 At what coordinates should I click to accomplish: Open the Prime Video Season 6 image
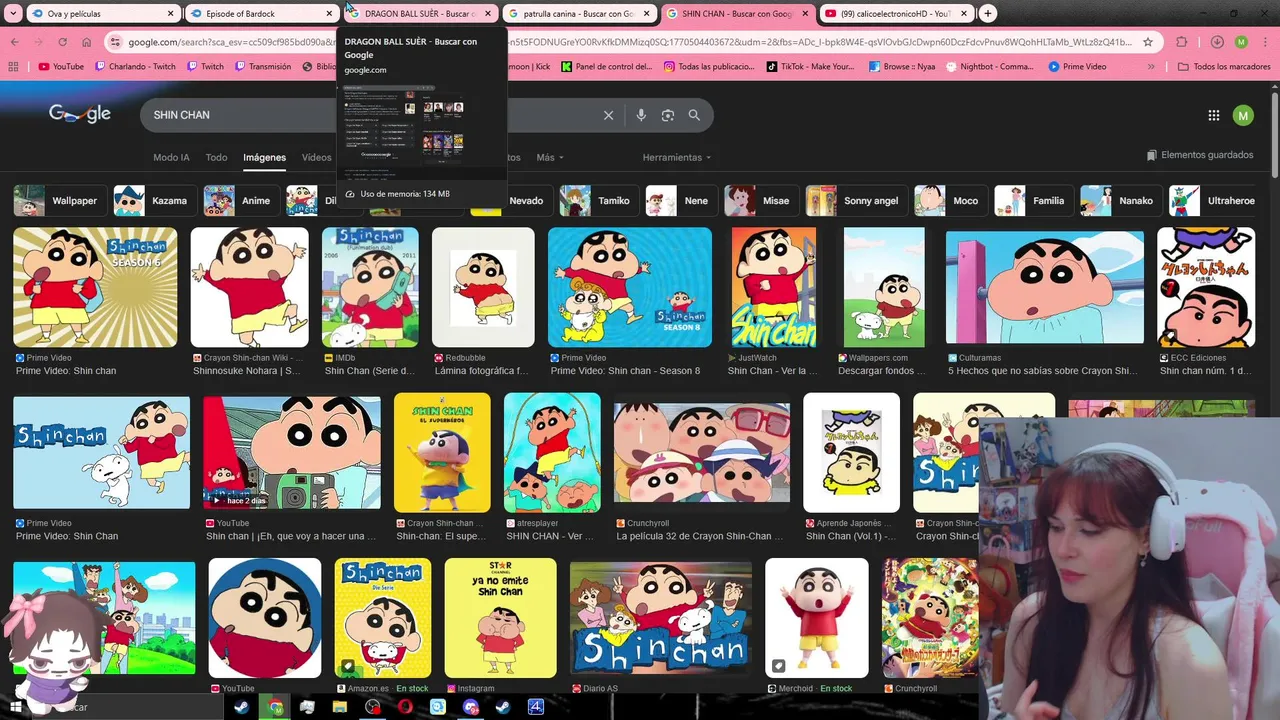click(x=95, y=287)
